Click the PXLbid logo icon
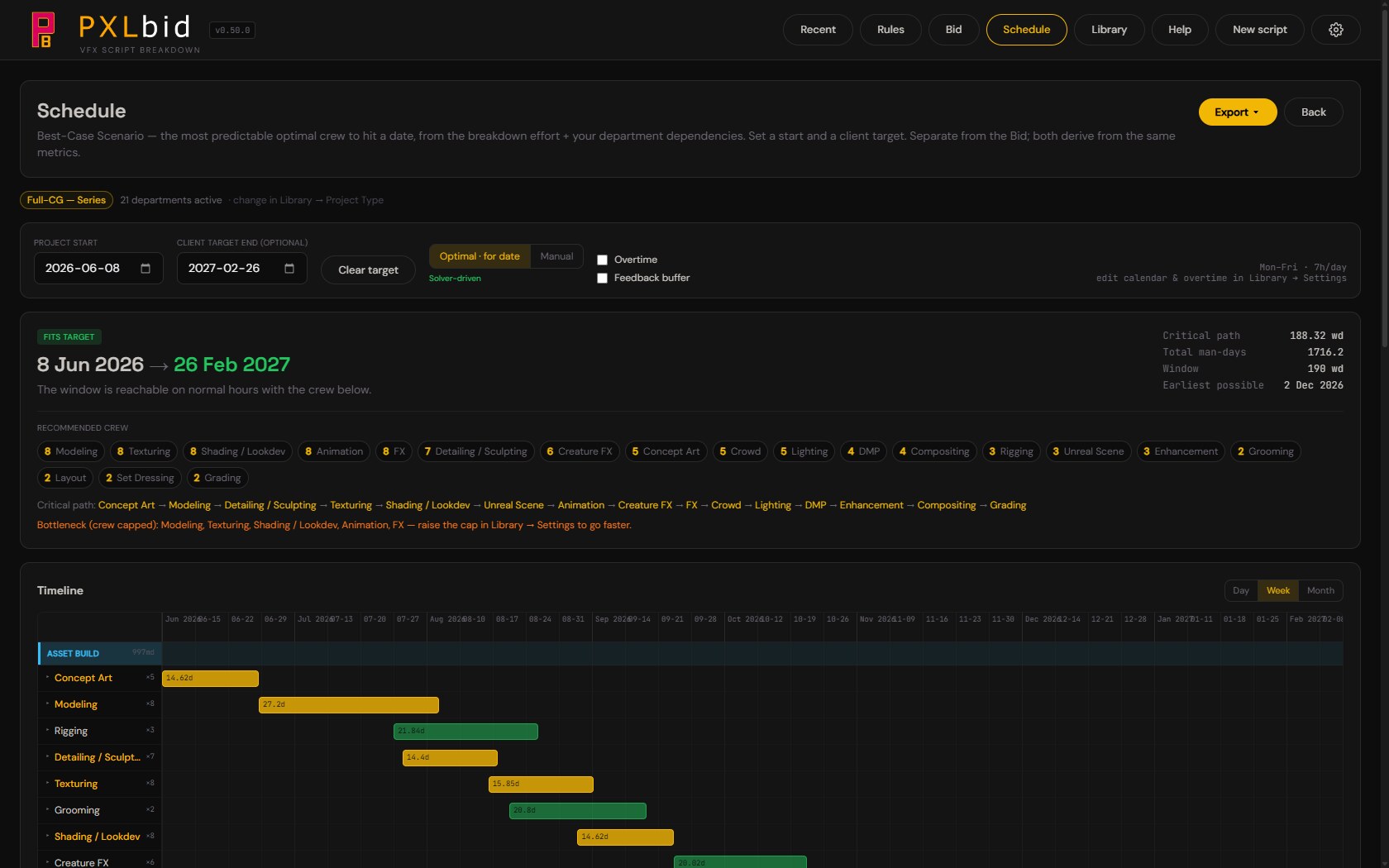 tap(43, 30)
